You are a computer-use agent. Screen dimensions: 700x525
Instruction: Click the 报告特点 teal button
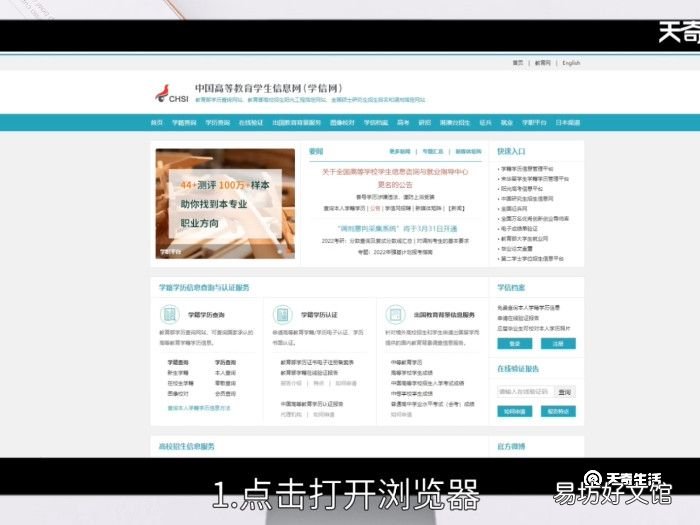[x=558, y=411]
